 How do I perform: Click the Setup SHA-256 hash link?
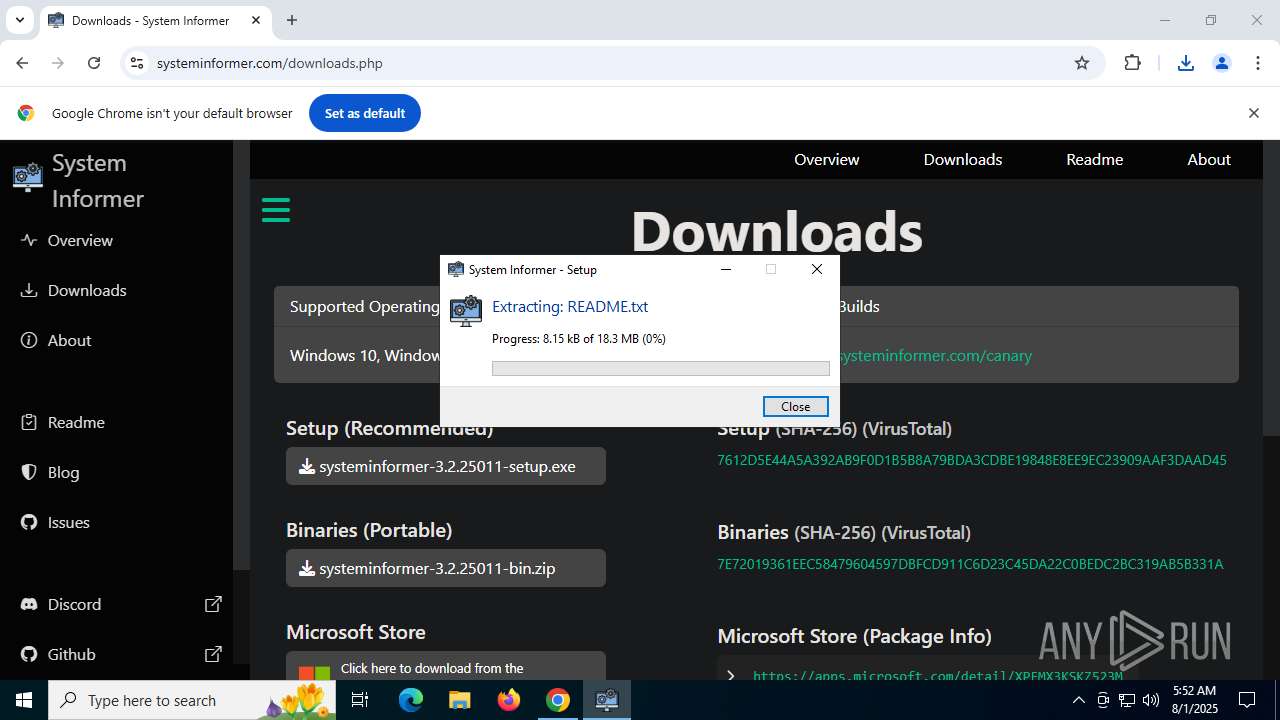point(971,460)
